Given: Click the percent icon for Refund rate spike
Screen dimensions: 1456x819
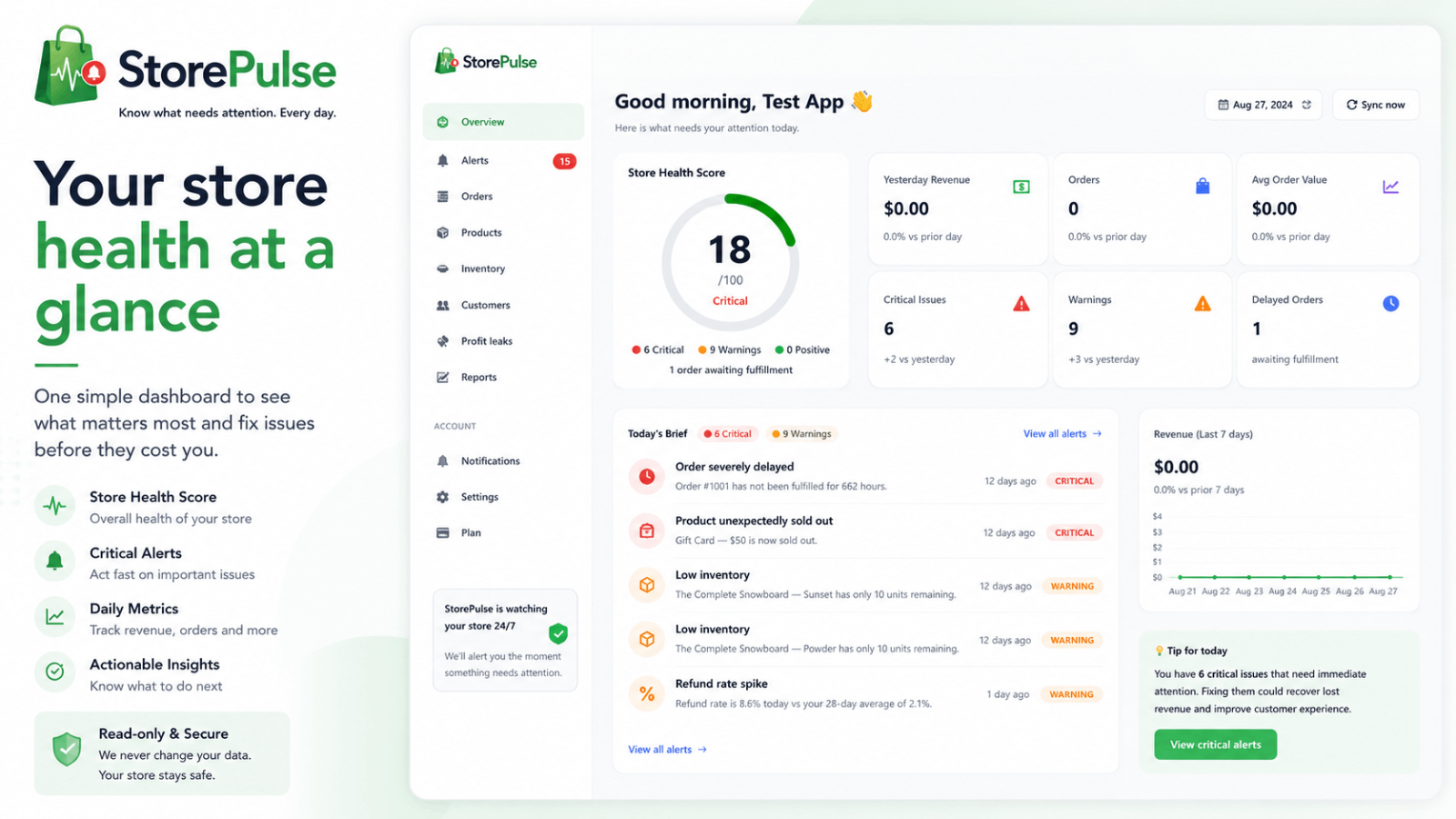Looking at the screenshot, I should pos(646,694).
